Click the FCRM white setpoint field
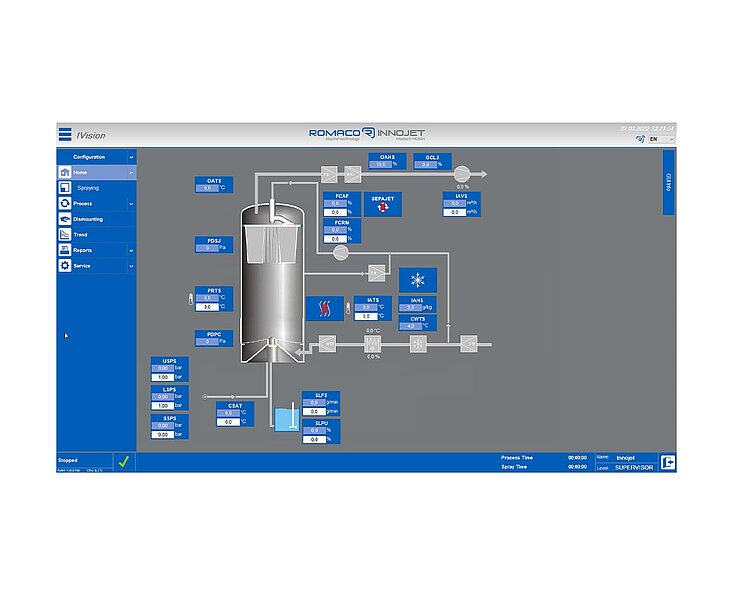This screenshot has height=595, width=733. click(x=335, y=239)
